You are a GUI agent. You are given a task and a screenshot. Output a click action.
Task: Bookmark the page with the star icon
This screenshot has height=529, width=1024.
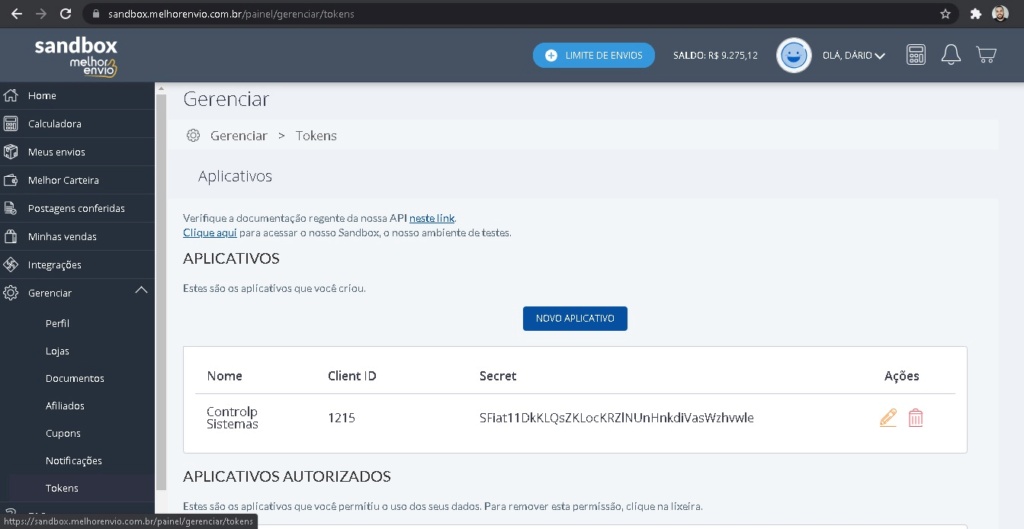[x=945, y=14]
